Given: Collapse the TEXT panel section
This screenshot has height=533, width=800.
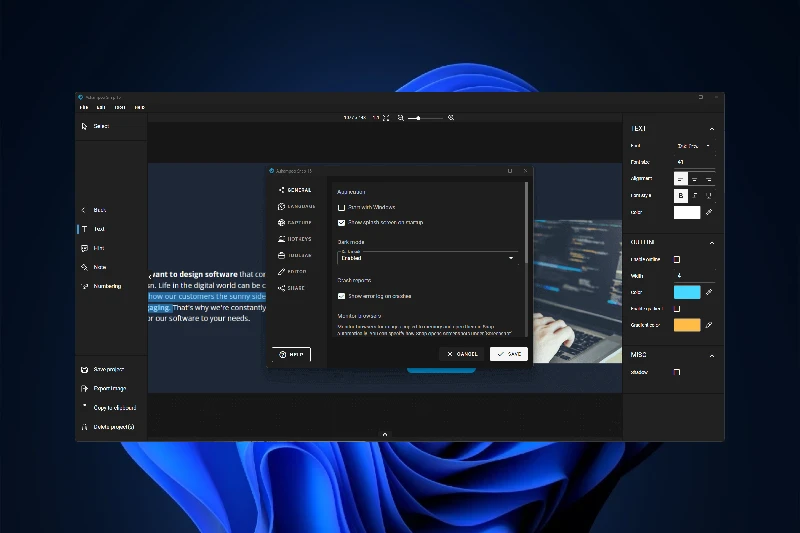Looking at the screenshot, I should click(712, 129).
